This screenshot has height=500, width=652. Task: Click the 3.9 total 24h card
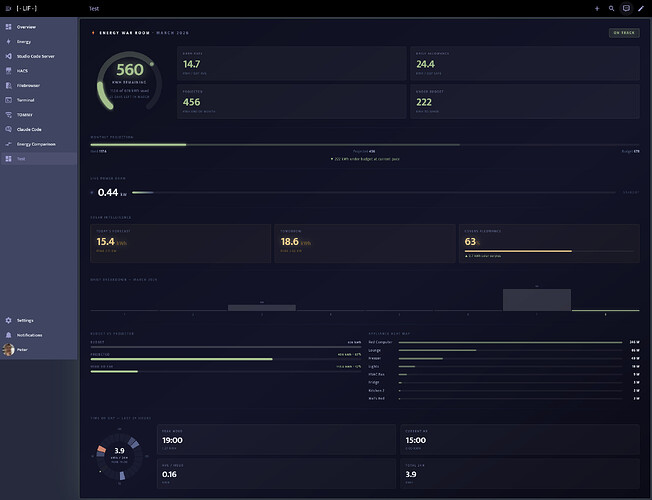(x=520, y=474)
